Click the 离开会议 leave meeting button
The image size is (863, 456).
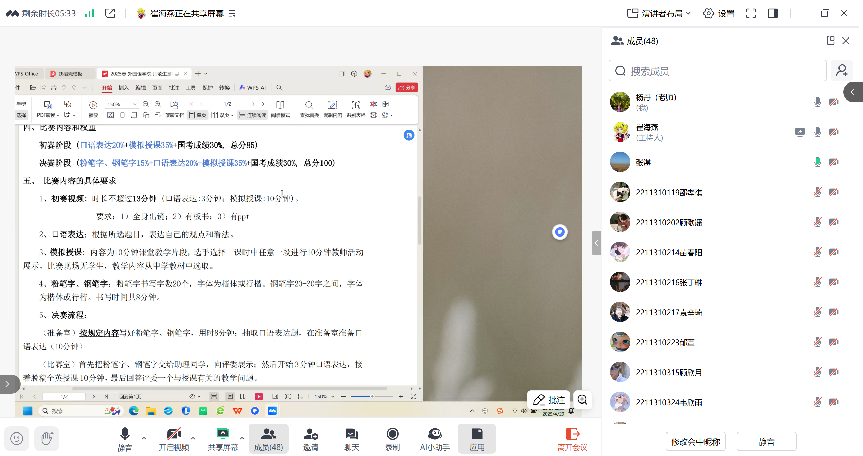pyautogui.click(x=572, y=437)
